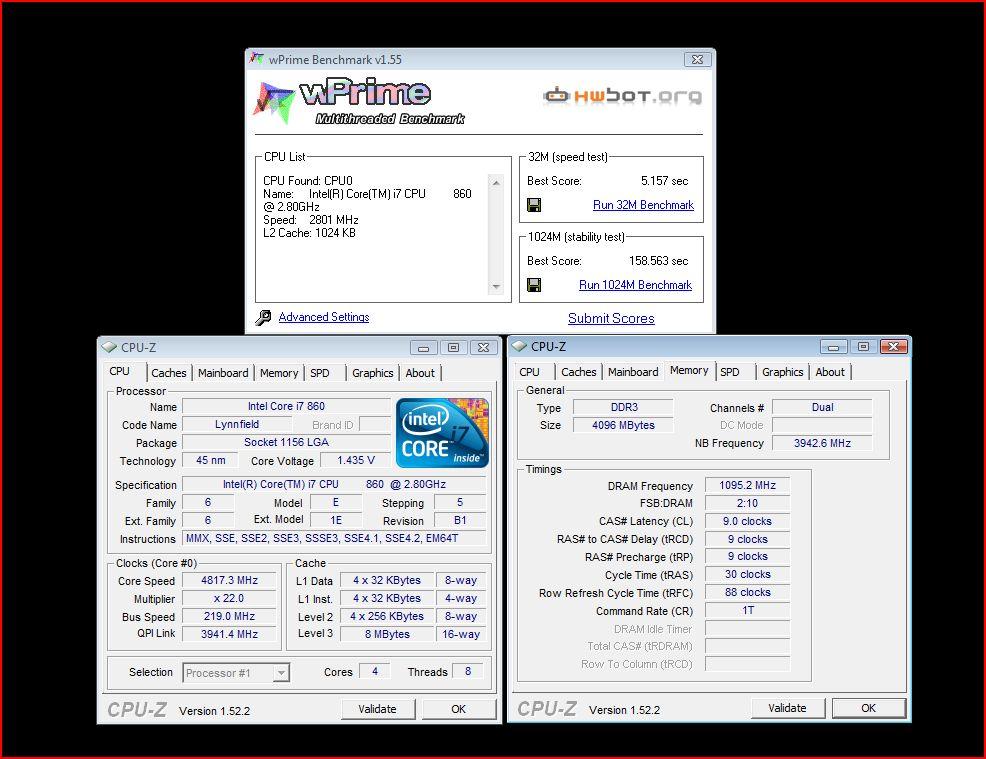
Task: Switch to Caches tab in left CPU-Z
Action: (x=169, y=373)
